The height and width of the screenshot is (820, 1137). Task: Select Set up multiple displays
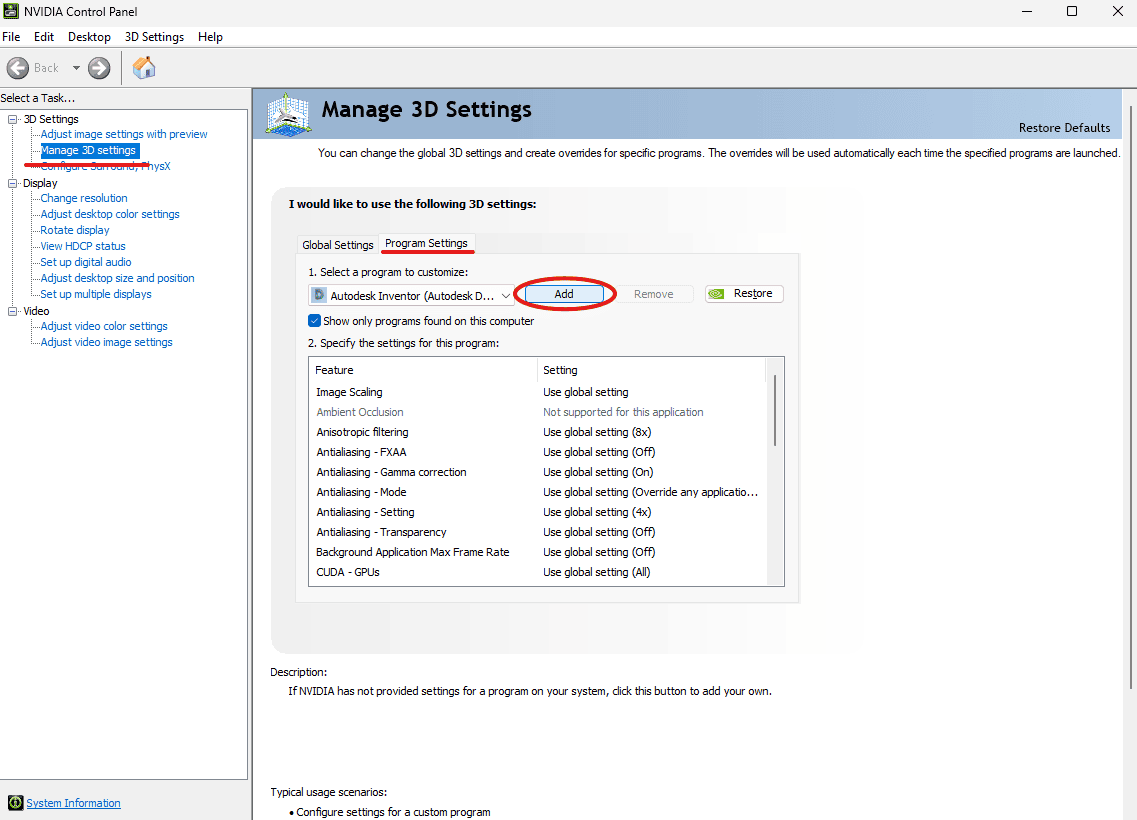coord(96,294)
